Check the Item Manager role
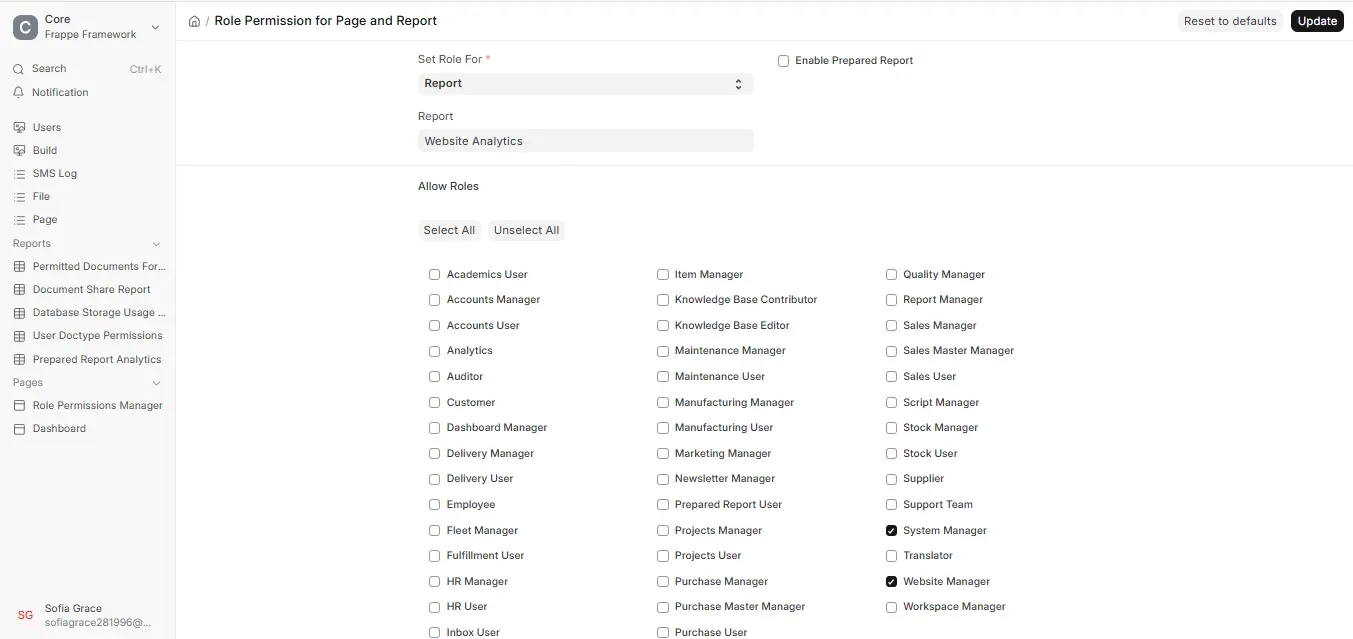Image resolution: width=1353 pixels, height=639 pixels. [x=662, y=274]
